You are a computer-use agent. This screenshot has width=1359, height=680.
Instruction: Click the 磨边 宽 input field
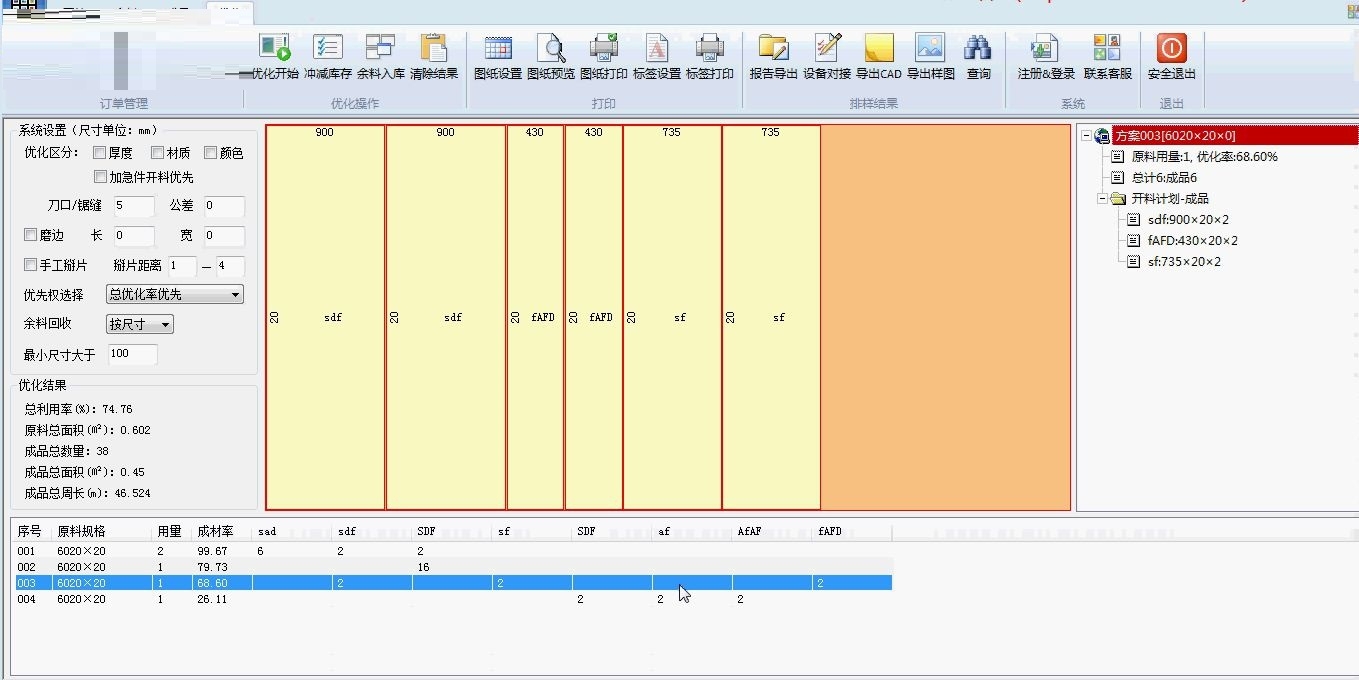(x=224, y=236)
